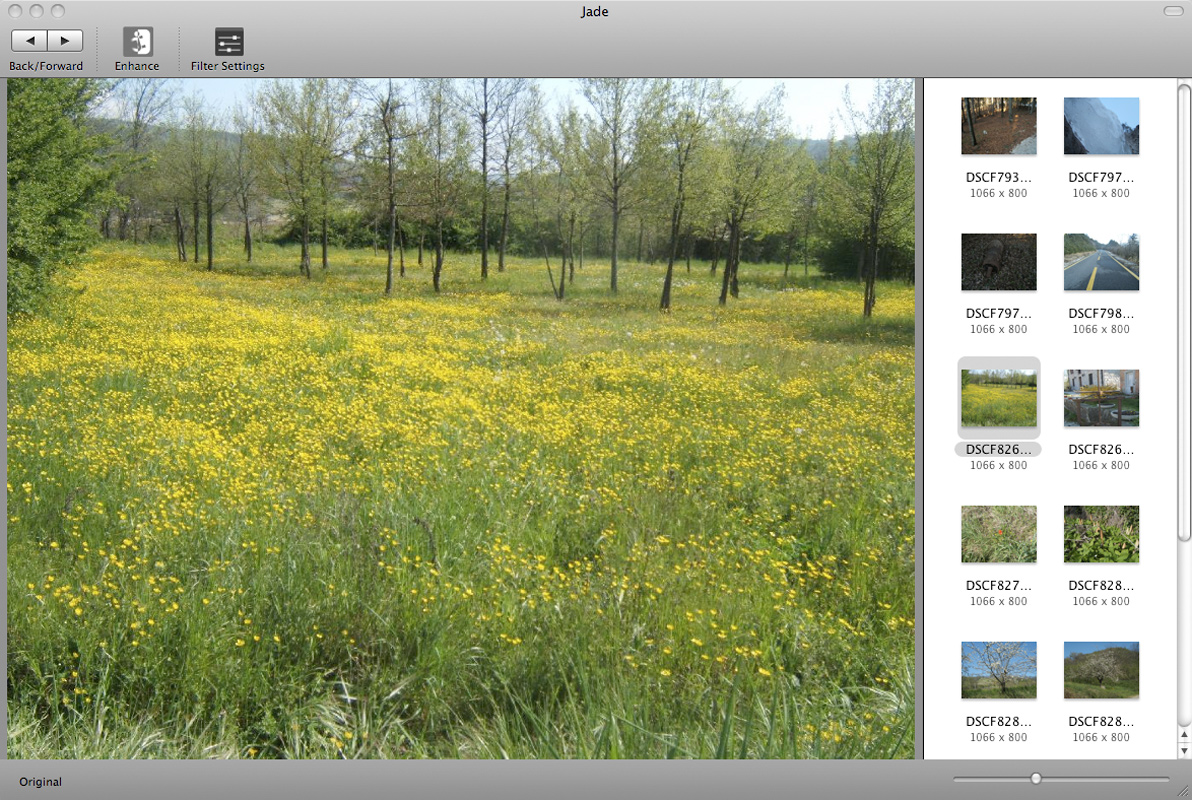Click the scroll down arrow in thumbnail list
The height and width of the screenshot is (800, 1192).
pyautogui.click(x=1184, y=751)
